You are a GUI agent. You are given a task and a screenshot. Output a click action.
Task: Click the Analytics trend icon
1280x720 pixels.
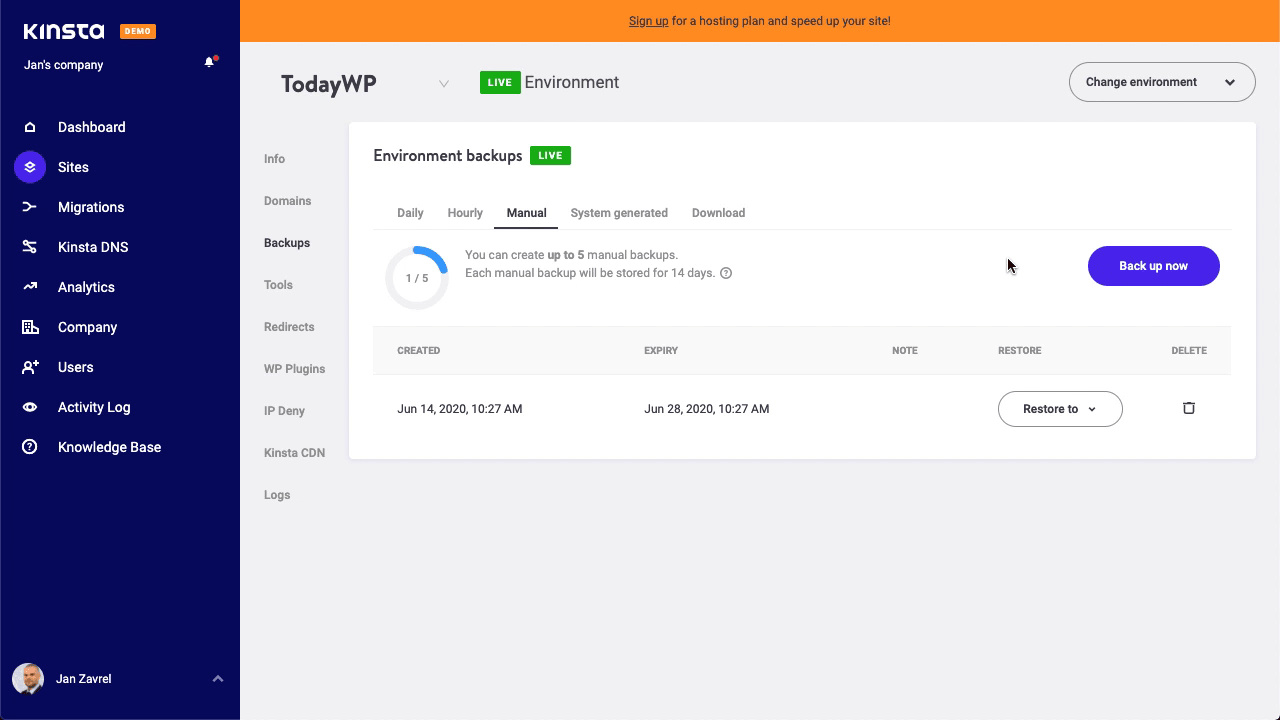tap(30, 287)
